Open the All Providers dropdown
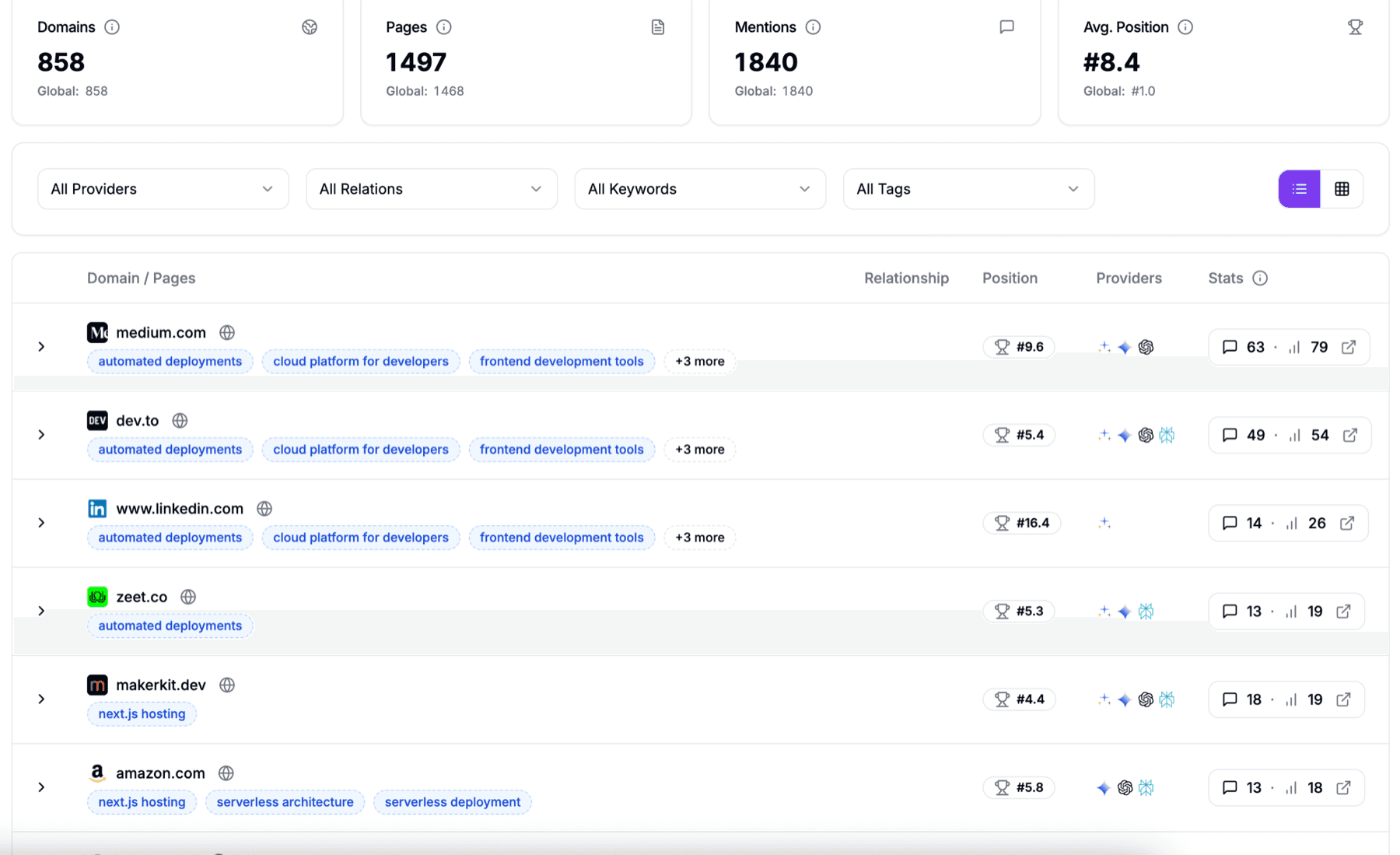This screenshot has height=855, width=1400. coord(163,189)
